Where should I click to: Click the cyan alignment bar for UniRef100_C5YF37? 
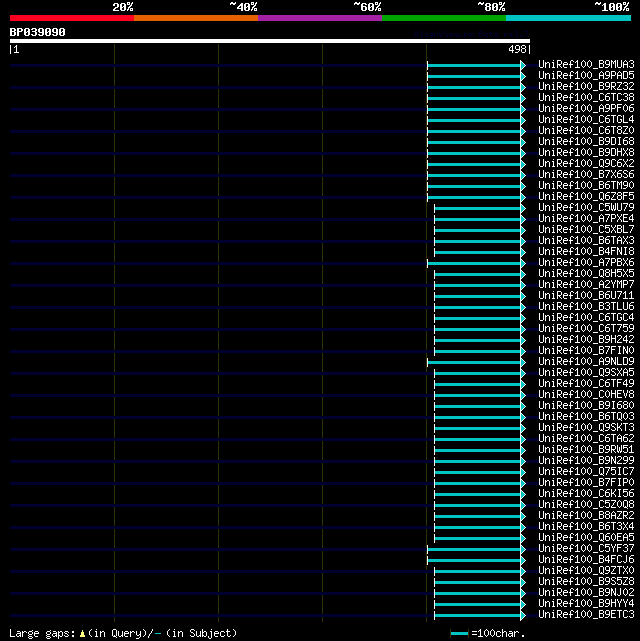[x=474, y=549]
